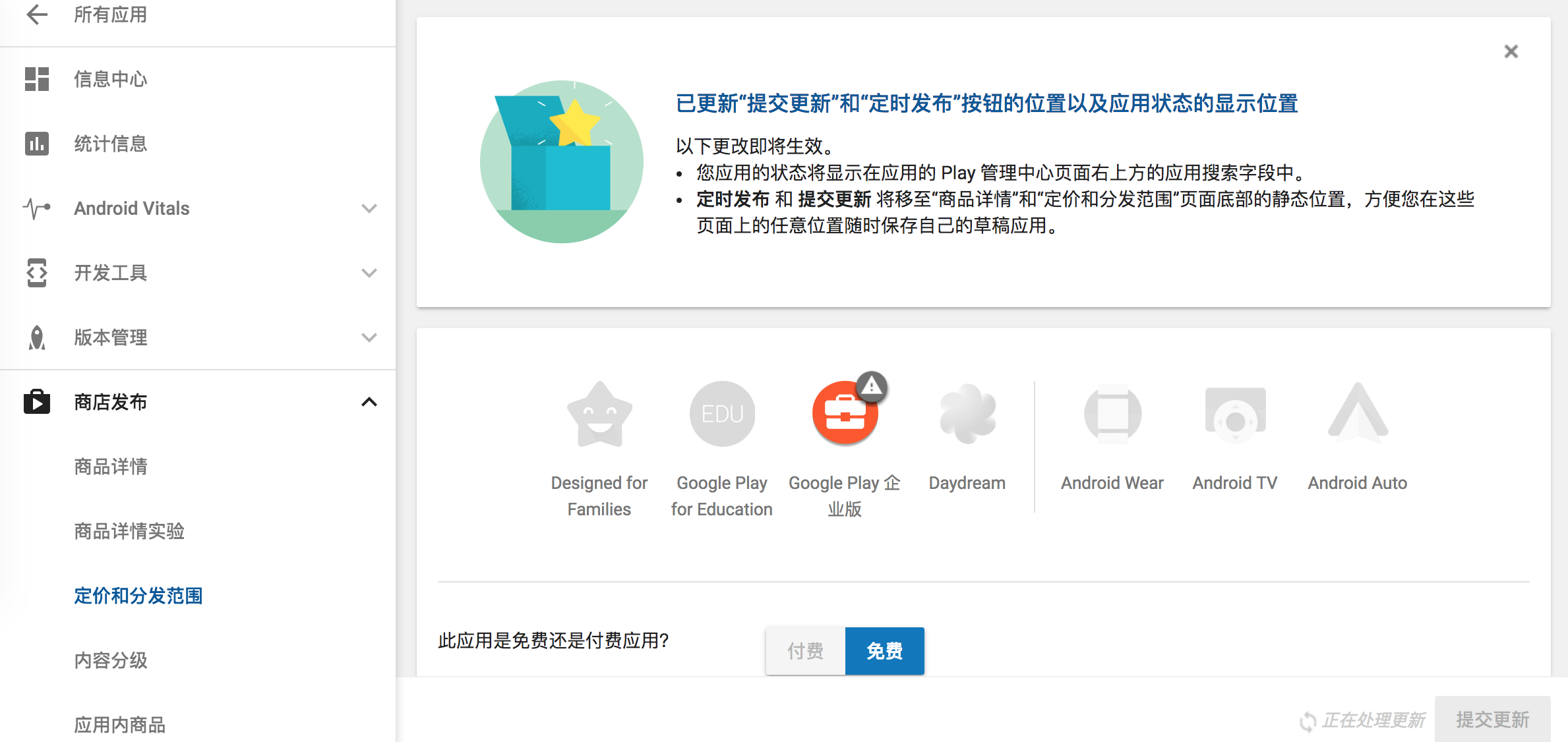
Task: Click the Daydream label
Action: [x=967, y=483]
